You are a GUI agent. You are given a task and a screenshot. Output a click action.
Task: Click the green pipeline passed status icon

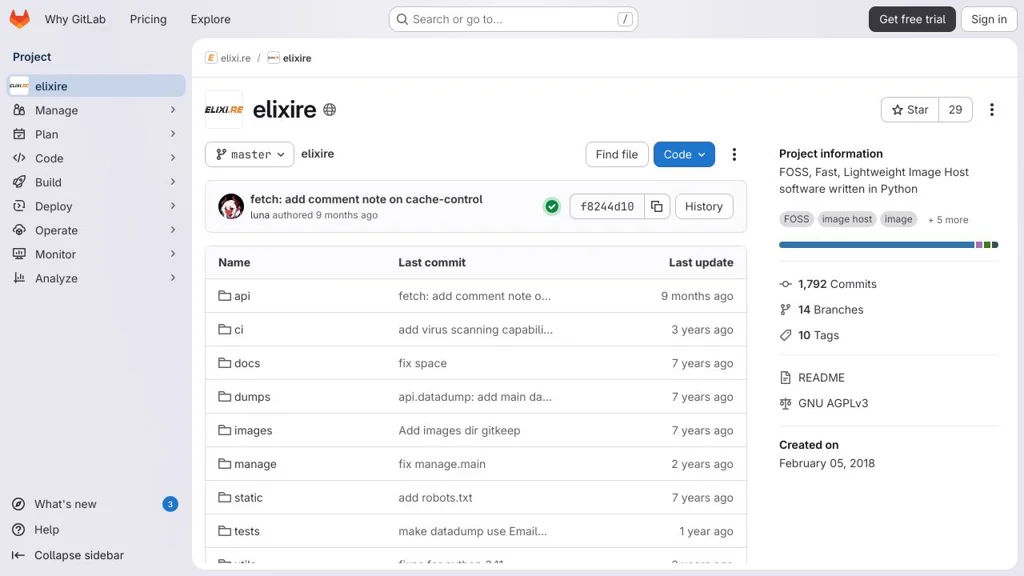552,206
